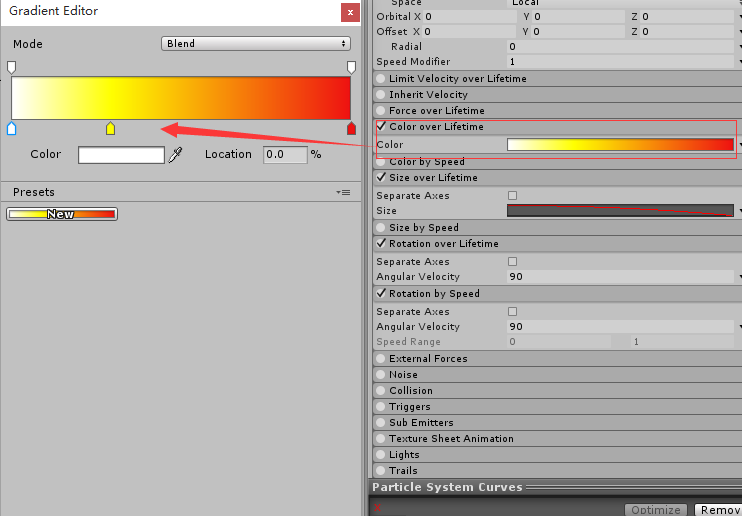Open the Color over Lifetime gradient field
Viewport: 742px width, 516px height.
click(x=620, y=145)
